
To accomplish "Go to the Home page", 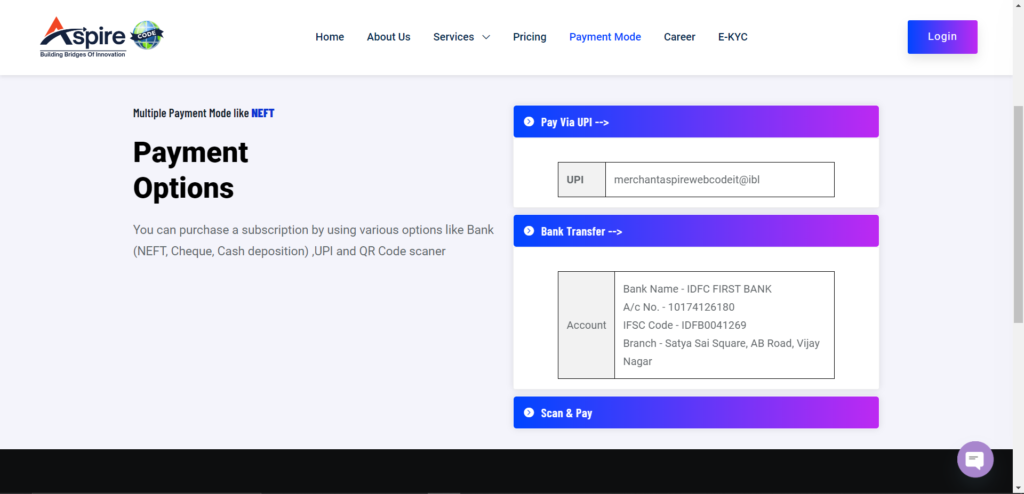I will click(330, 37).
